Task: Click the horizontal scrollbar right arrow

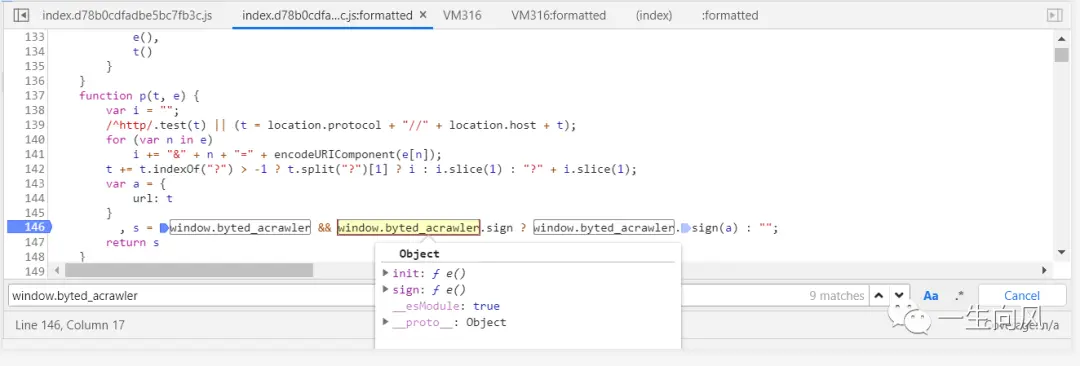Action: pyautogui.click(x=1044, y=270)
